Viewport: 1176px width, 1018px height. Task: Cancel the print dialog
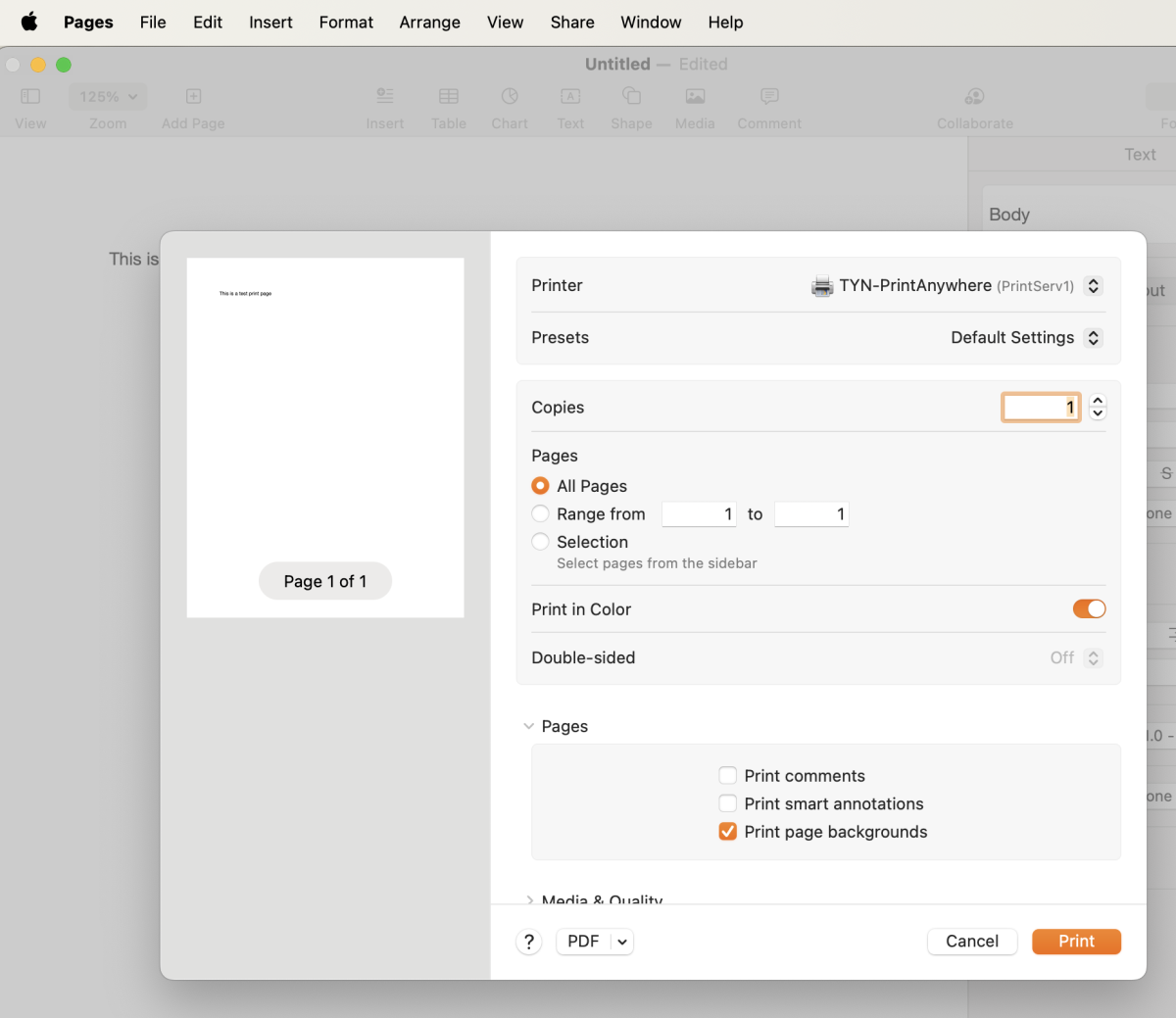[971, 942]
